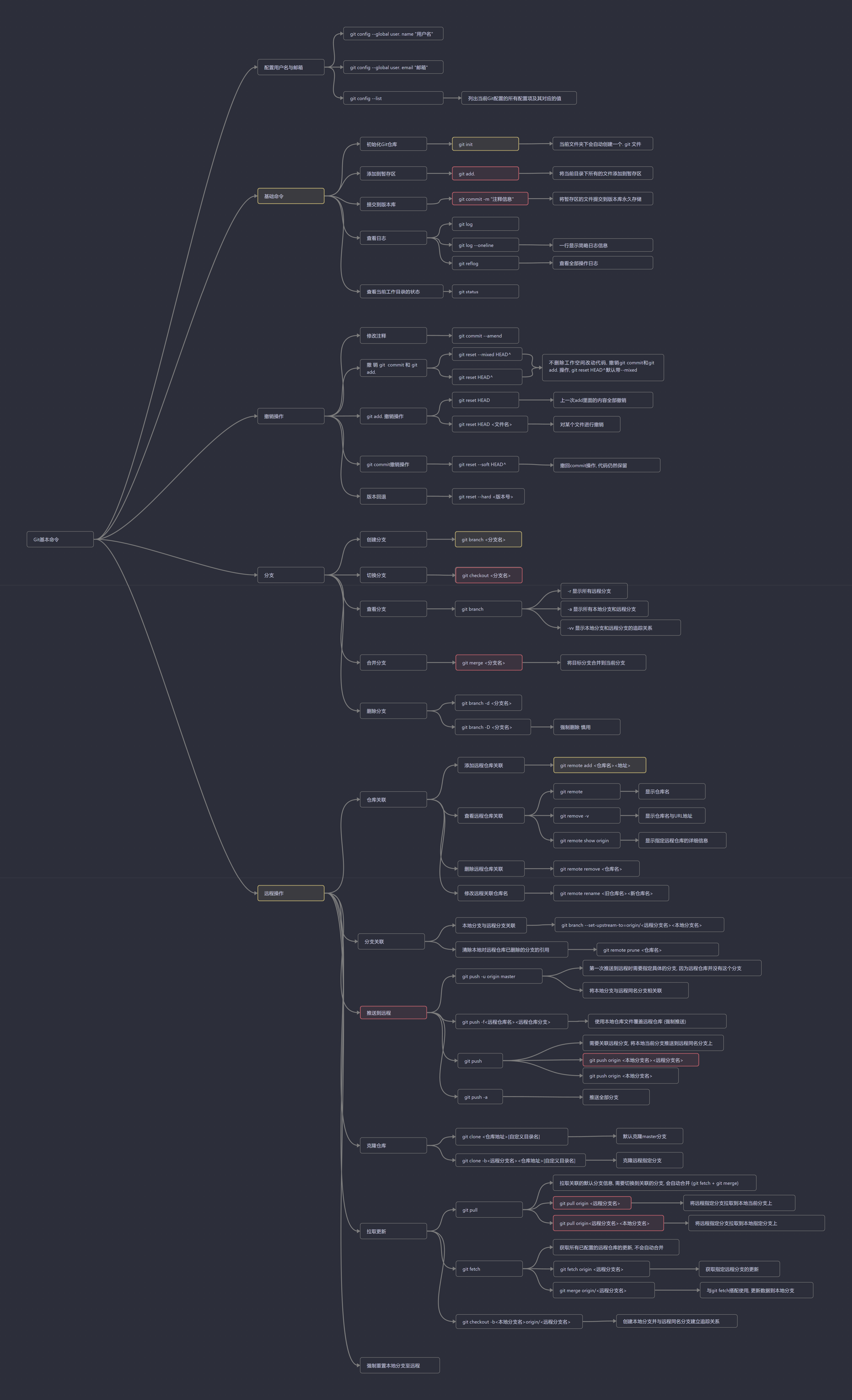The image size is (852, 1400).
Task: Select the '仓库关联' node
Action: tap(393, 799)
